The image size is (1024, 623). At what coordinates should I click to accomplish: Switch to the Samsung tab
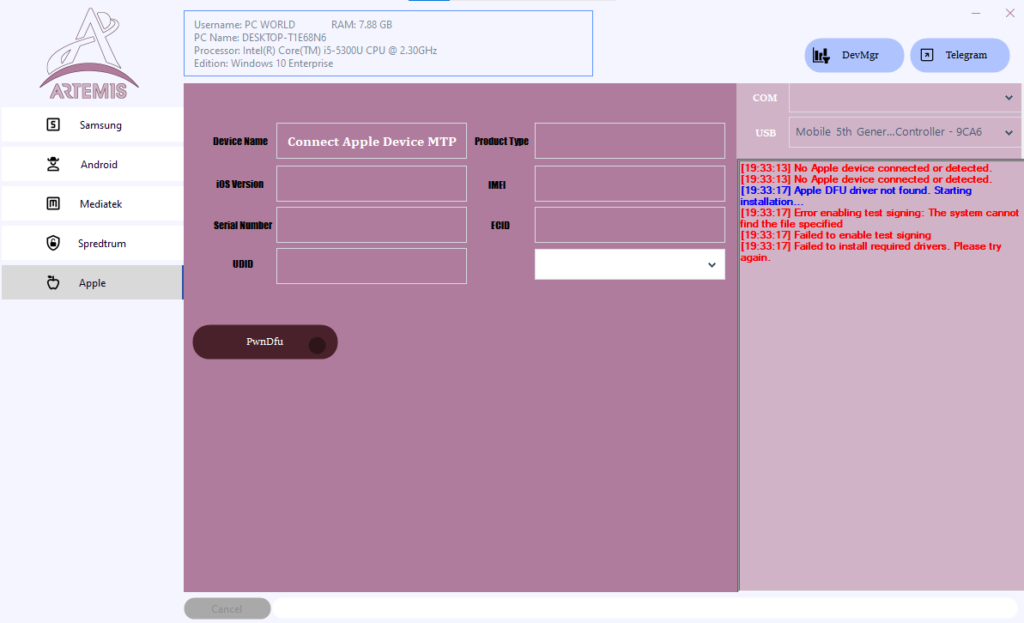coord(91,124)
